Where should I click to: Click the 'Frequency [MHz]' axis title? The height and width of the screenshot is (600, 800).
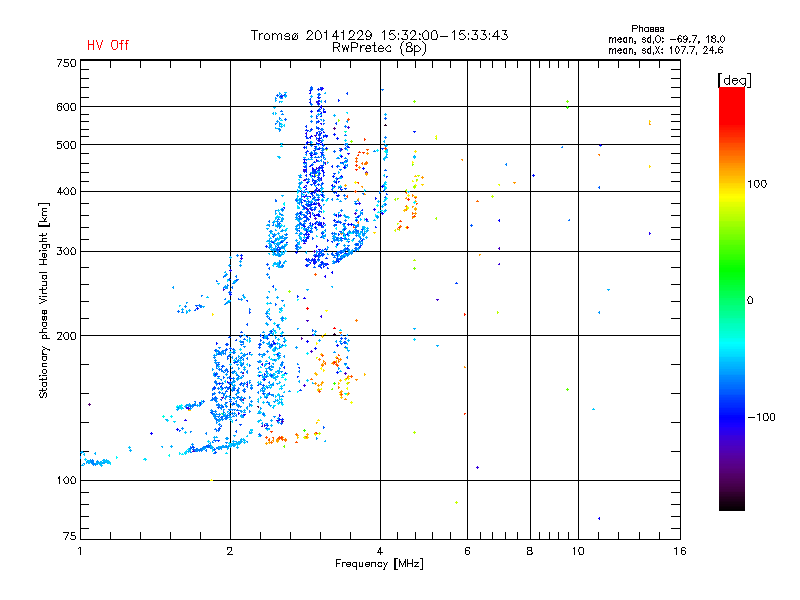[x=379, y=564]
